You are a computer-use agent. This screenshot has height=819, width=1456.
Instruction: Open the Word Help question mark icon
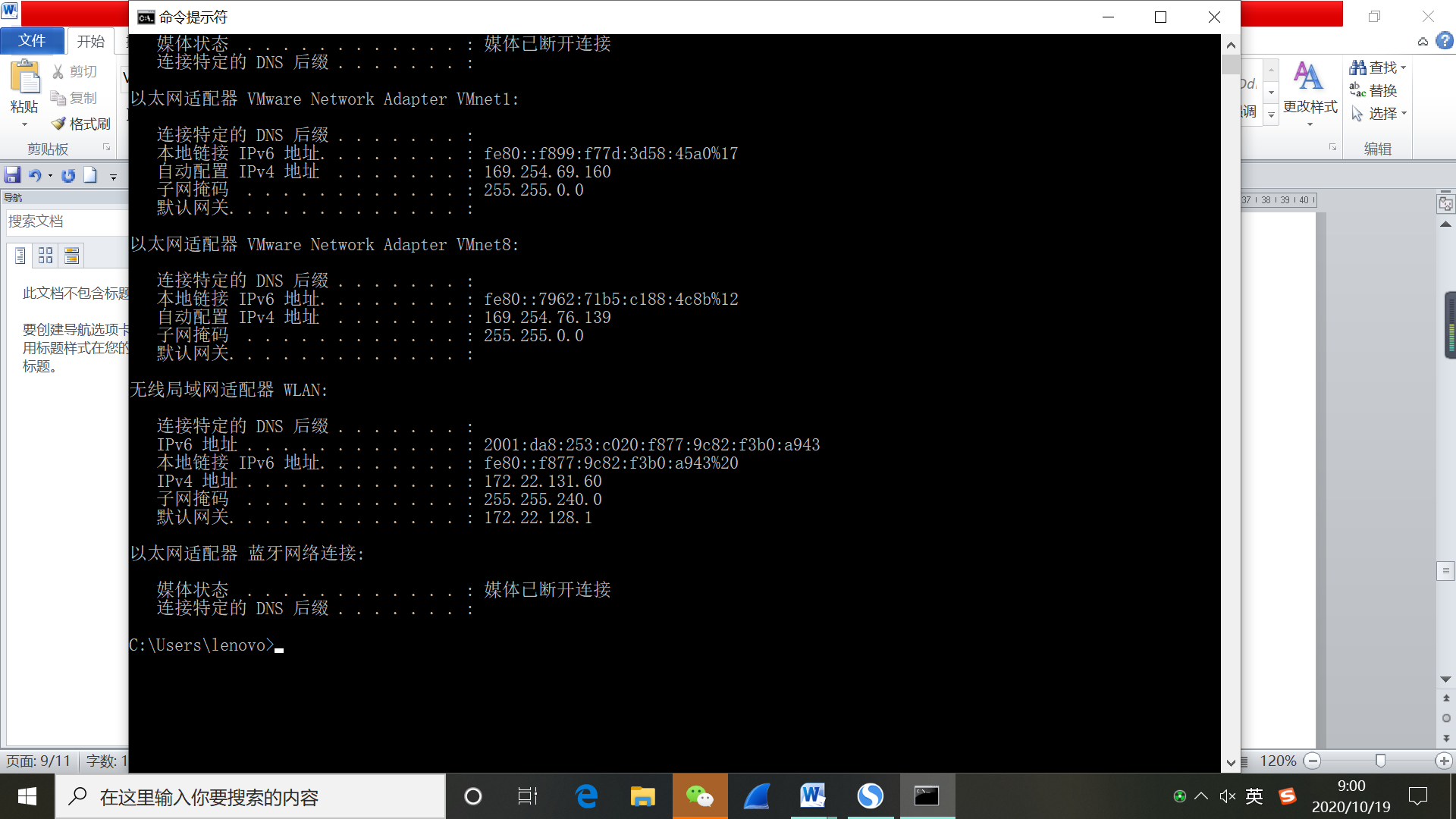pyautogui.click(x=1445, y=41)
